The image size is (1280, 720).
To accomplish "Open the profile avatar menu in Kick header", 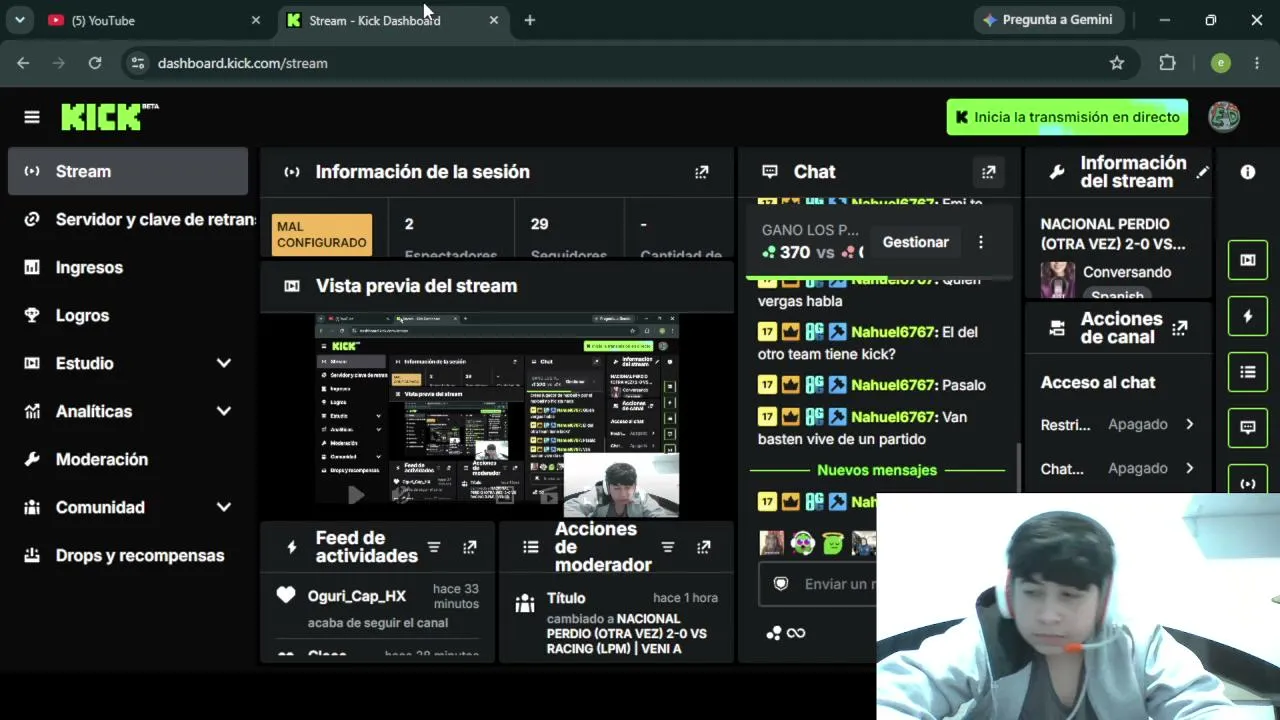I will pyautogui.click(x=1224, y=117).
